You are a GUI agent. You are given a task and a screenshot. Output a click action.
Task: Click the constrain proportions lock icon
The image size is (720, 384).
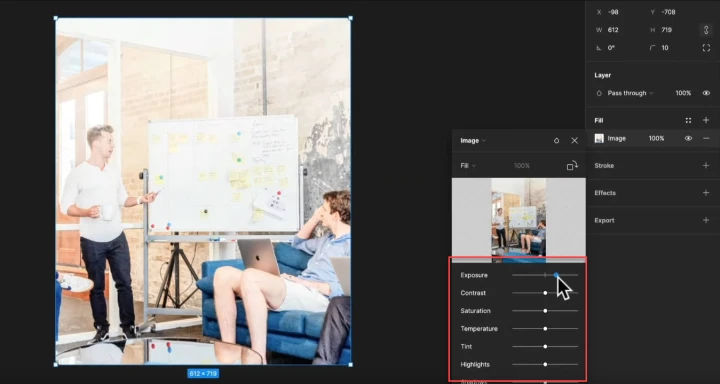pyautogui.click(x=706, y=30)
